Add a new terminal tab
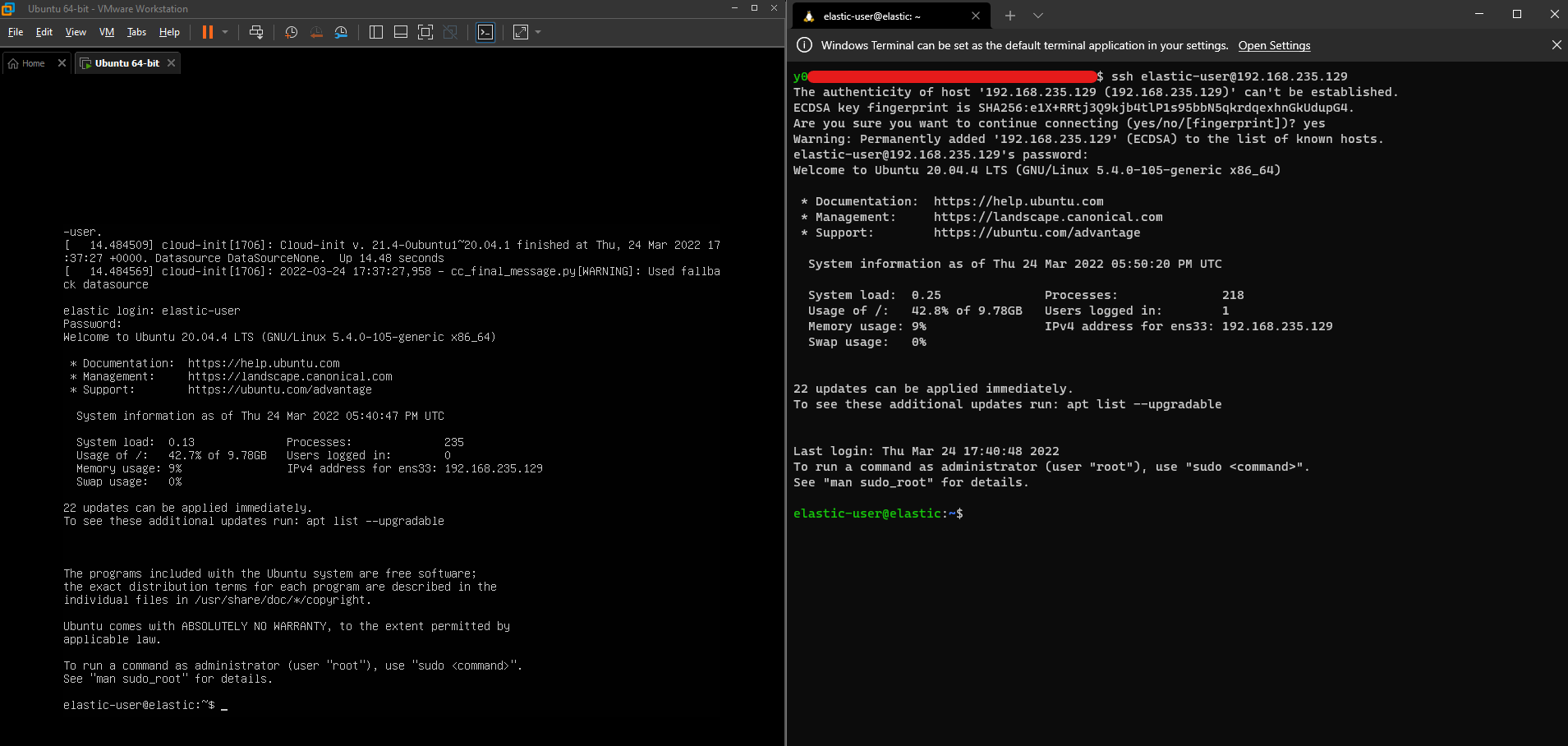 coord(1010,16)
